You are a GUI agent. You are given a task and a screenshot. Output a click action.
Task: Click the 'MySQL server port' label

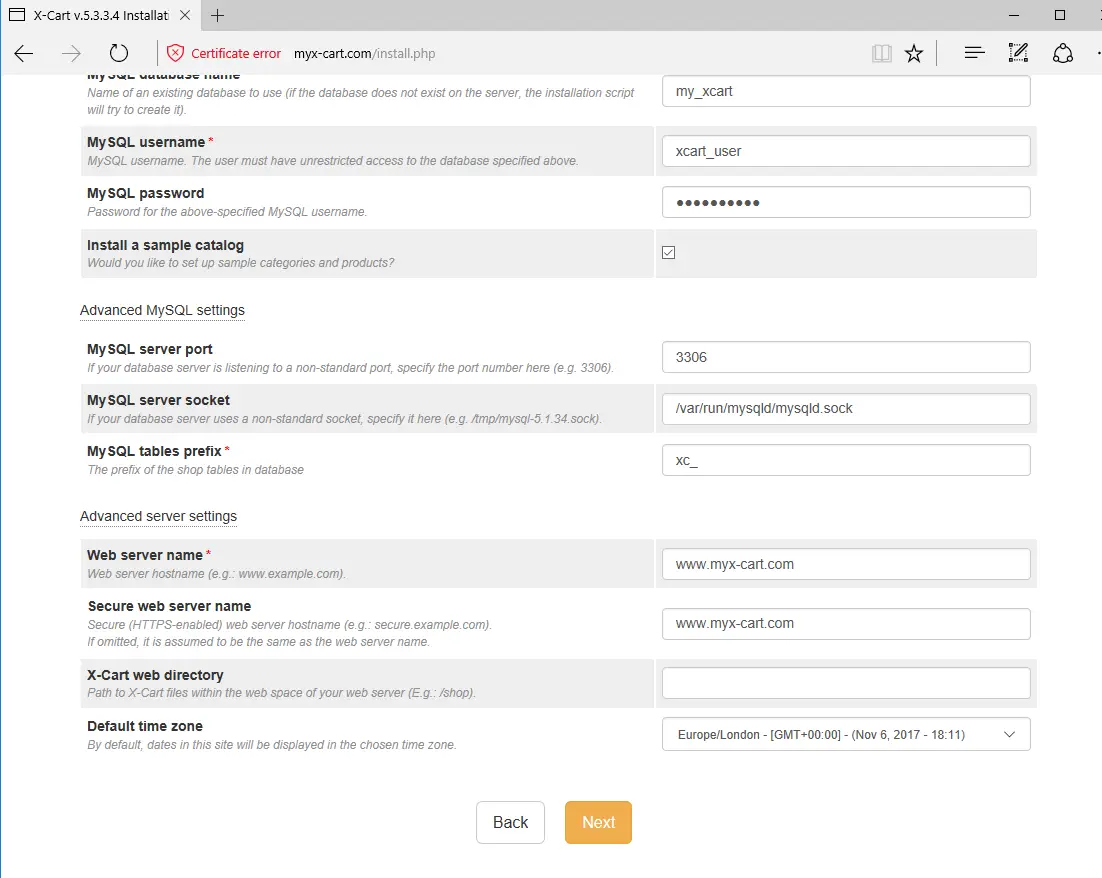pyautogui.click(x=150, y=349)
